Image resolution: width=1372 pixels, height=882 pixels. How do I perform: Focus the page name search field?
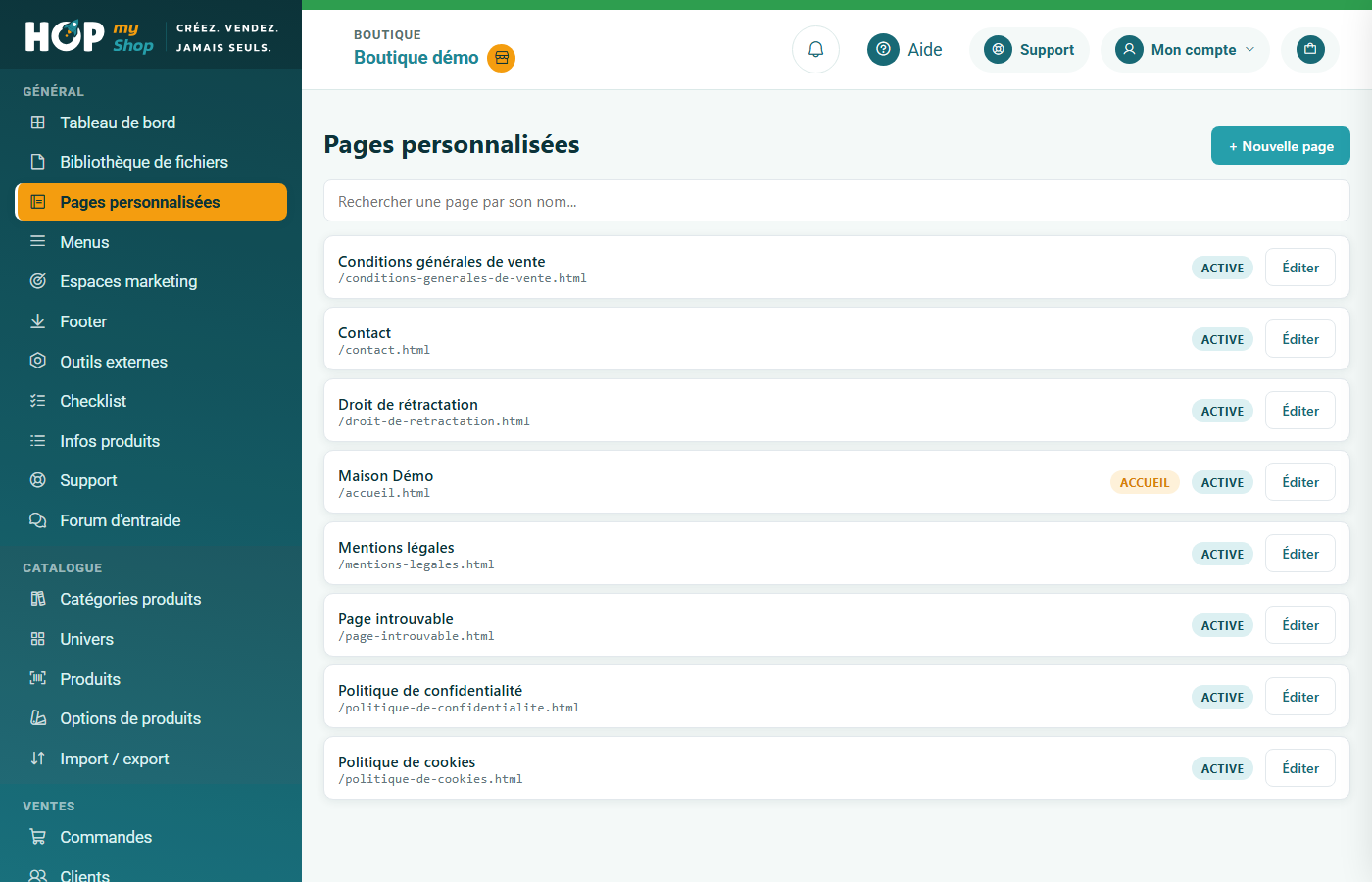point(837,201)
